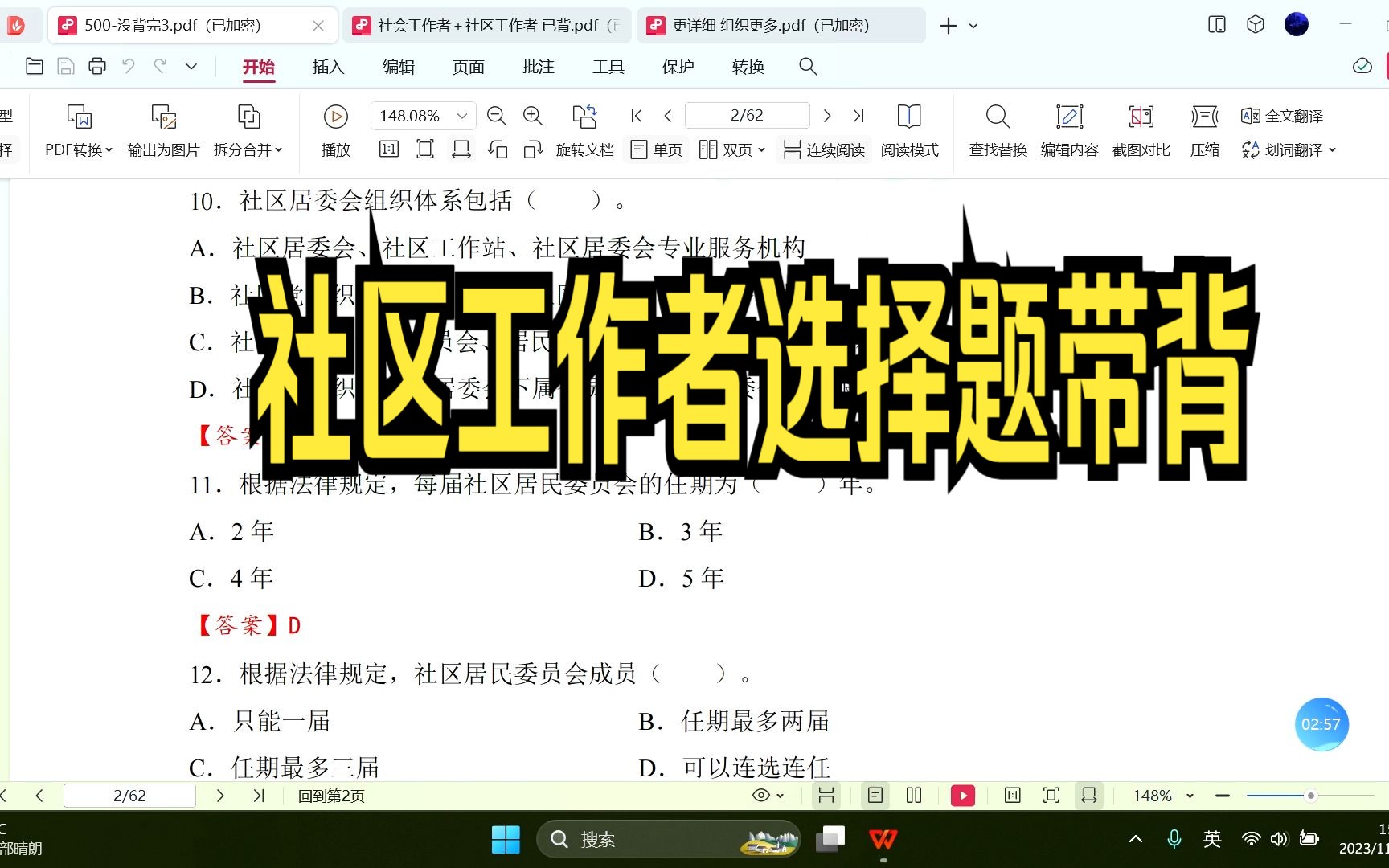Go to previous page arrow in ribbon
The width and height of the screenshot is (1389, 868).
(667, 116)
